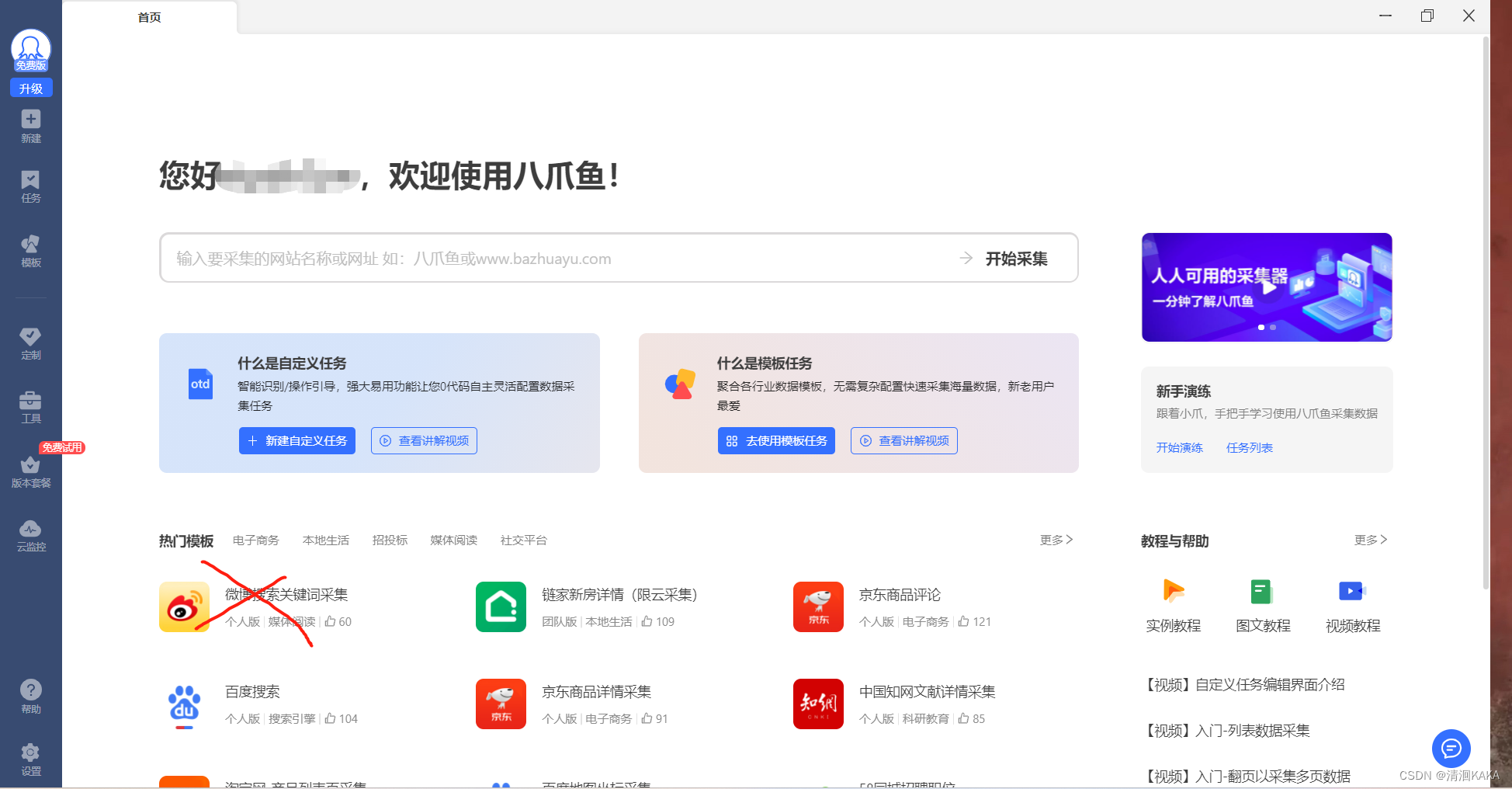Open 【视频】入门-列表数据采集
The image size is (1512, 789).
1226,731
